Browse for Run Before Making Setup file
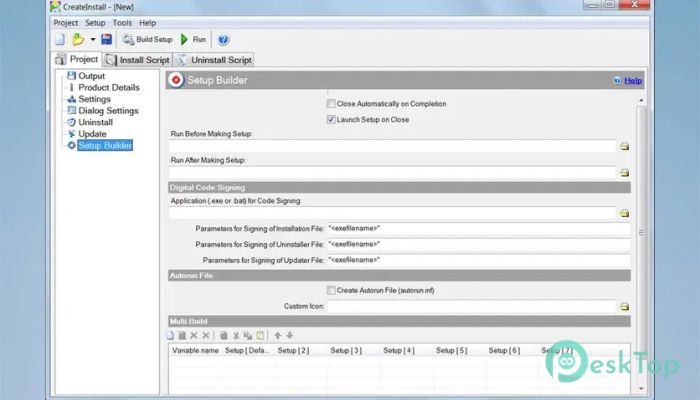Viewport: 700px width, 400px height. 625,146
